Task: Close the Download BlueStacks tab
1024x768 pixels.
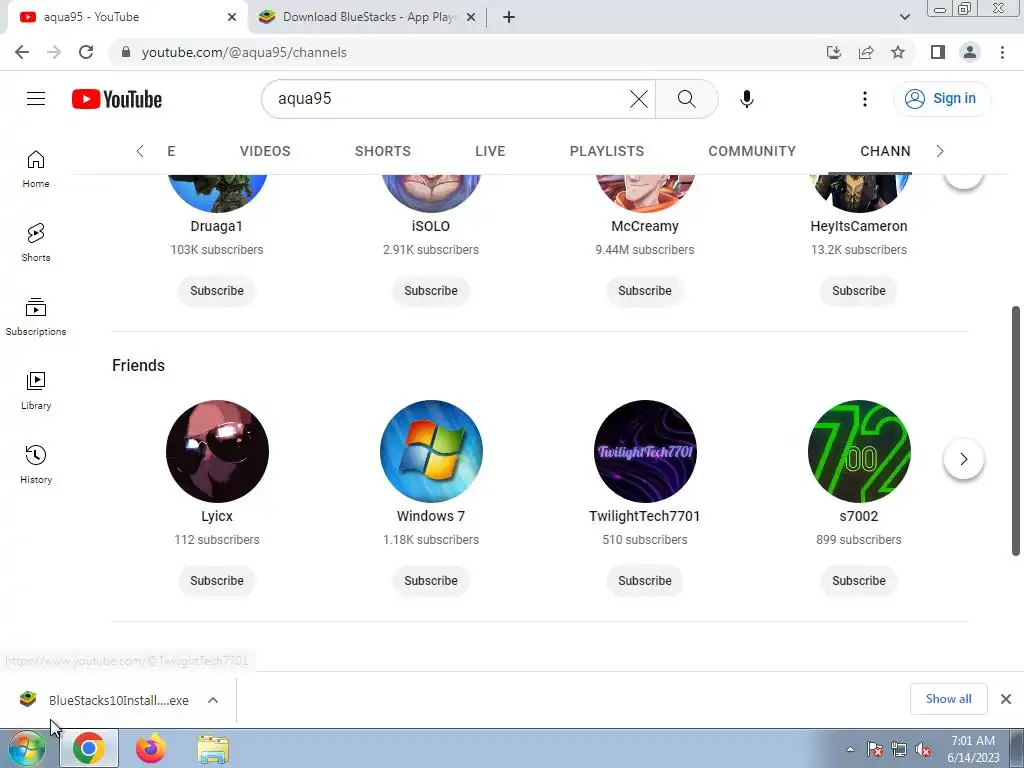Action: coord(471,17)
